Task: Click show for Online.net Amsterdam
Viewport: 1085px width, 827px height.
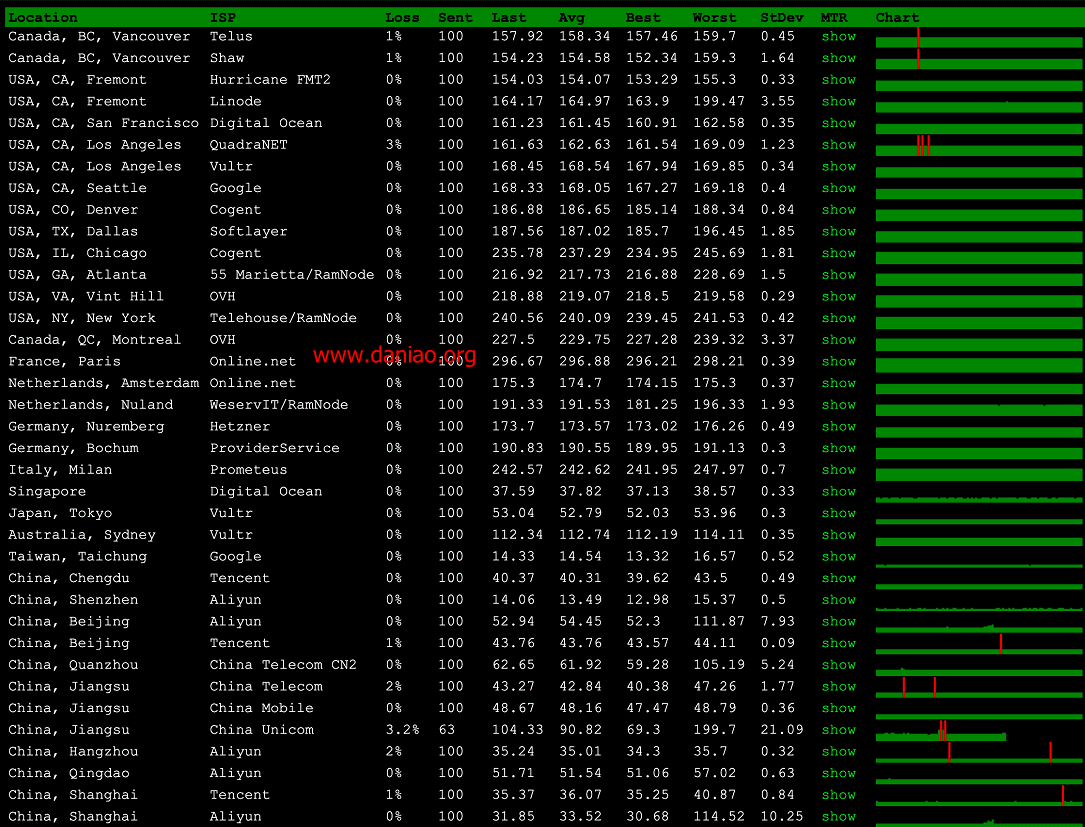Action: [x=839, y=383]
